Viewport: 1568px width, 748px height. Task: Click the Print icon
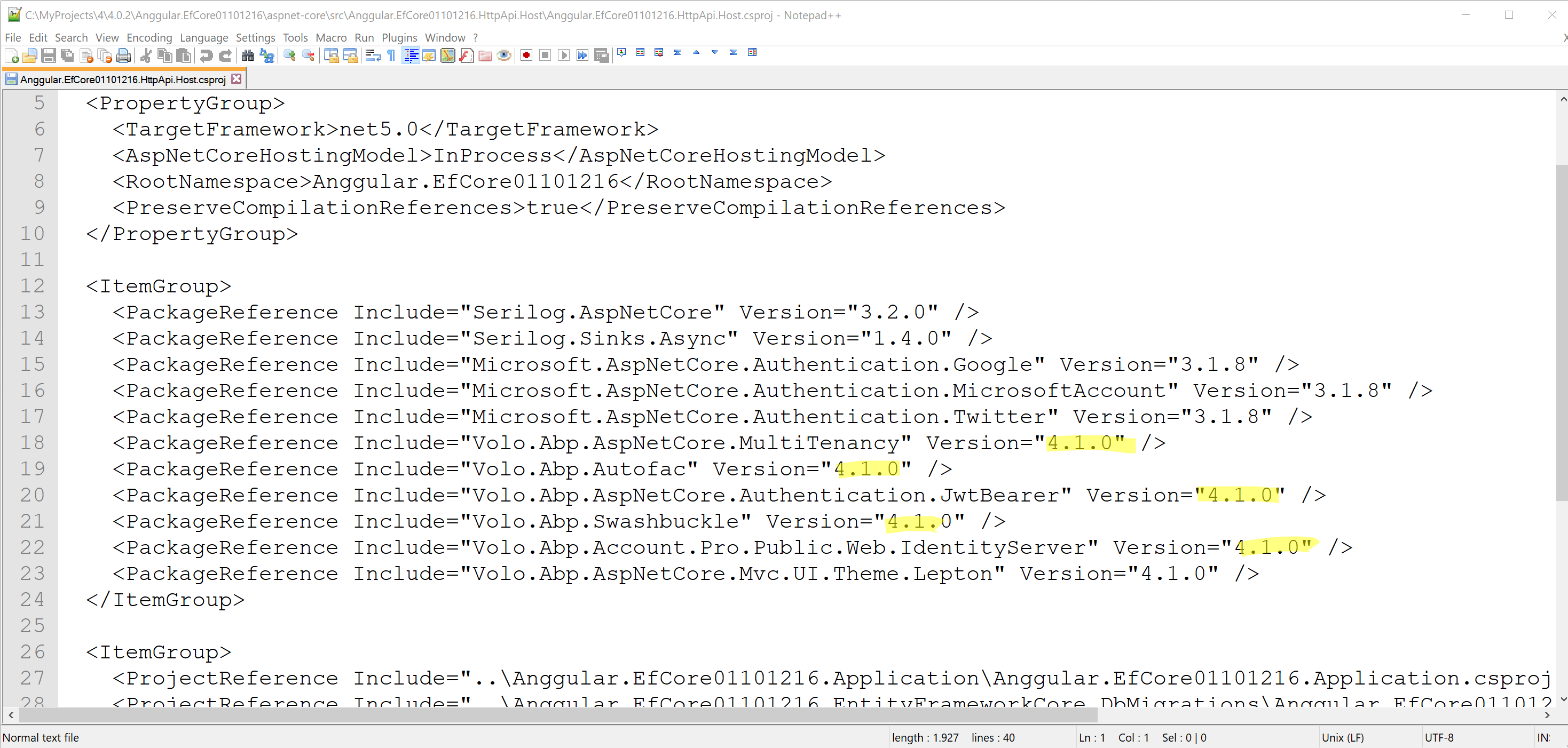123,56
